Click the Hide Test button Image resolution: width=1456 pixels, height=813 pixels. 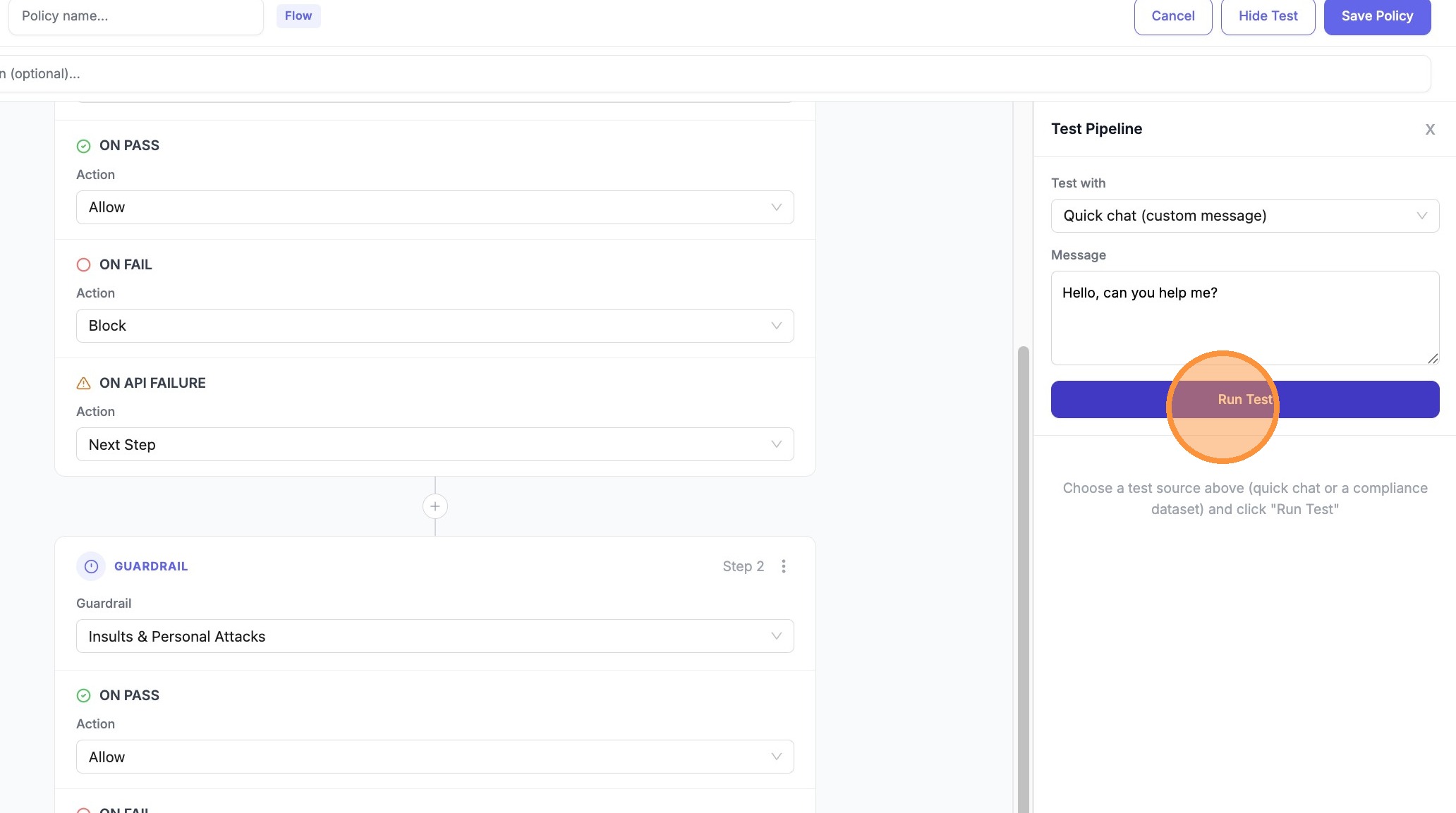[x=1267, y=16]
